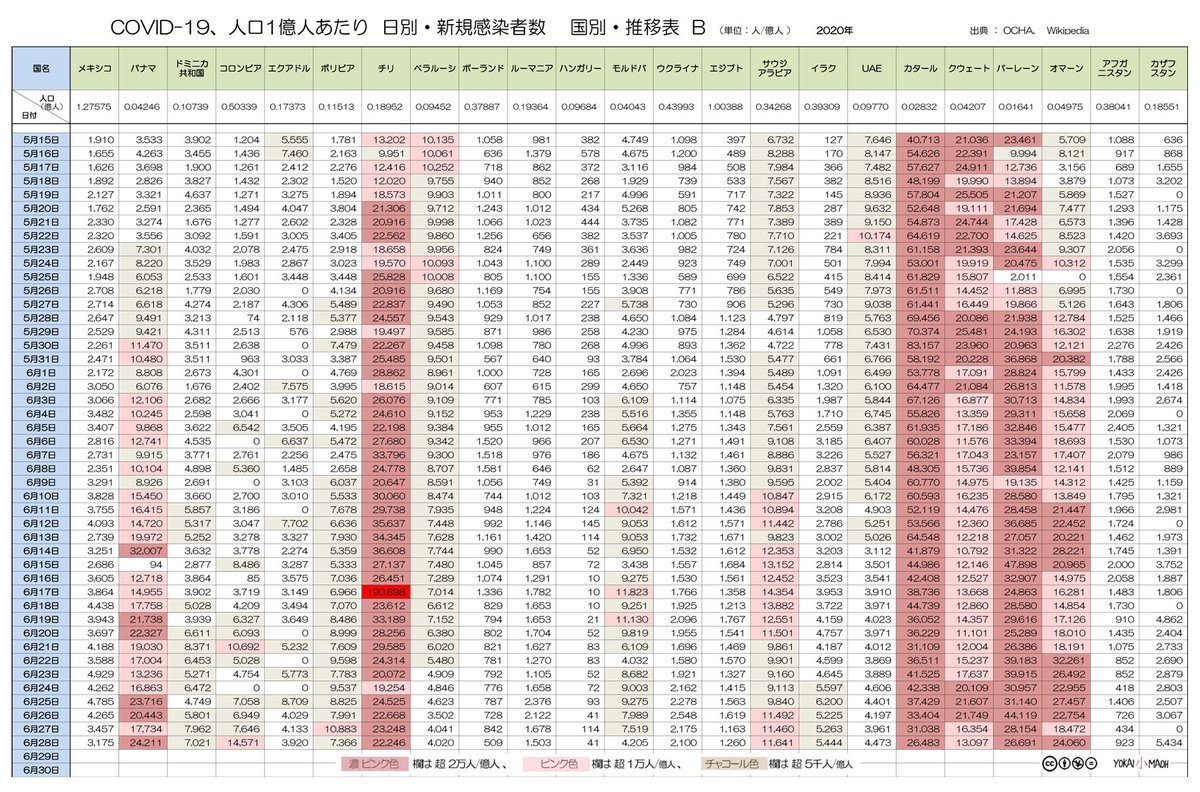Select the モルドバ column header
The image size is (1200, 792).
(x=631, y=68)
